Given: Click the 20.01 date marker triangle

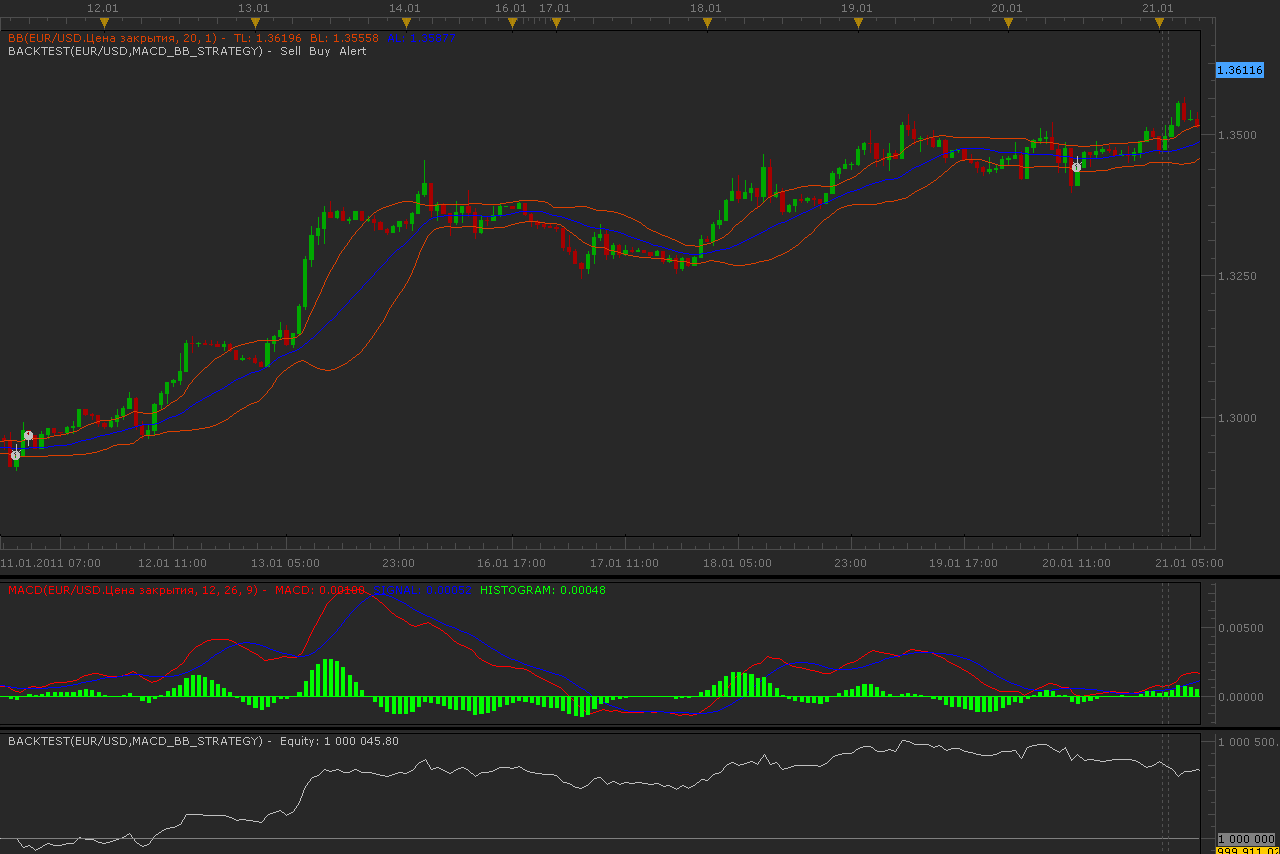Looking at the screenshot, I should pyautogui.click(x=1008, y=22).
